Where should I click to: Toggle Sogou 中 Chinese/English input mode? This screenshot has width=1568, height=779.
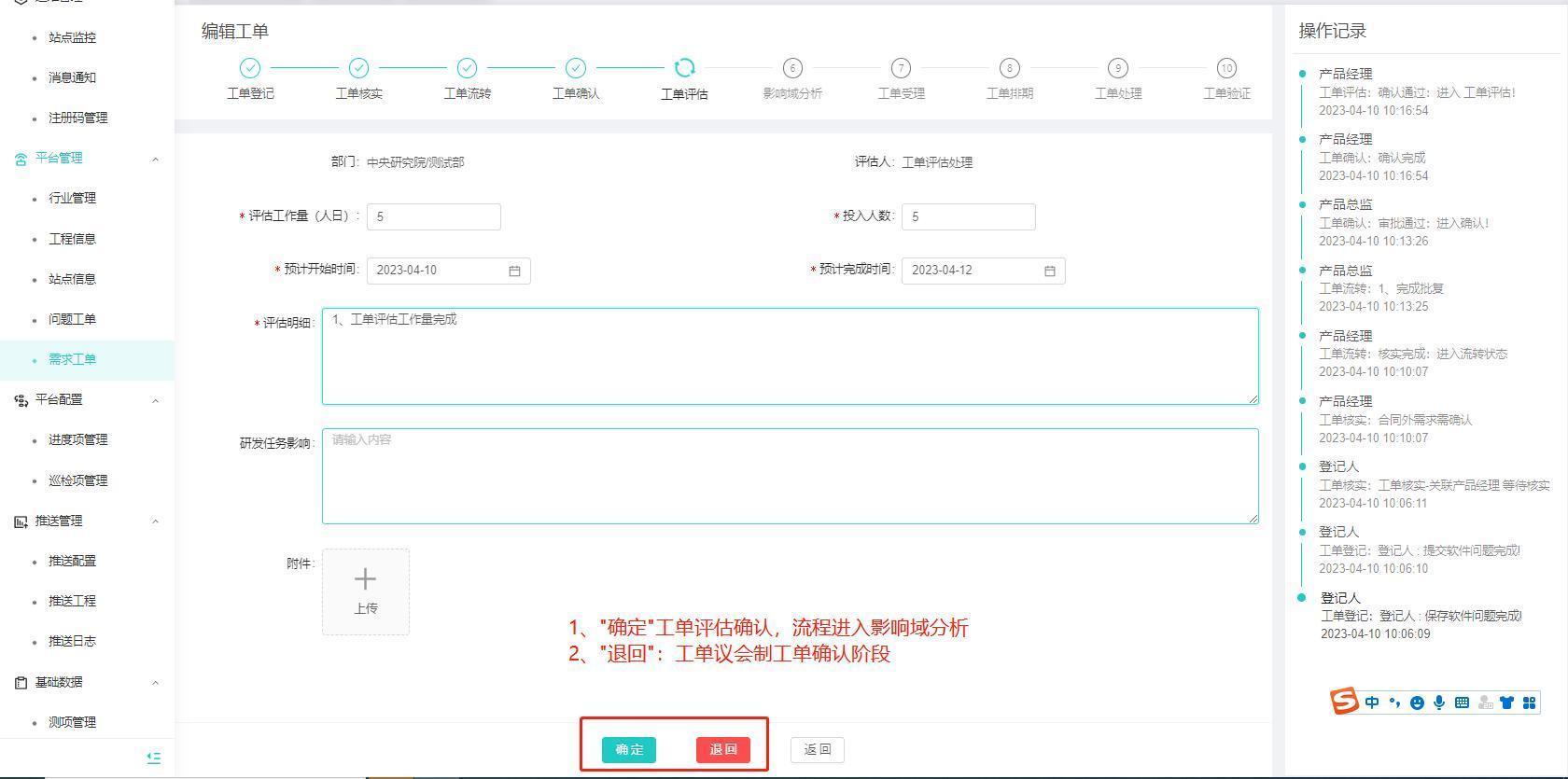pyautogui.click(x=1371, y=702)
